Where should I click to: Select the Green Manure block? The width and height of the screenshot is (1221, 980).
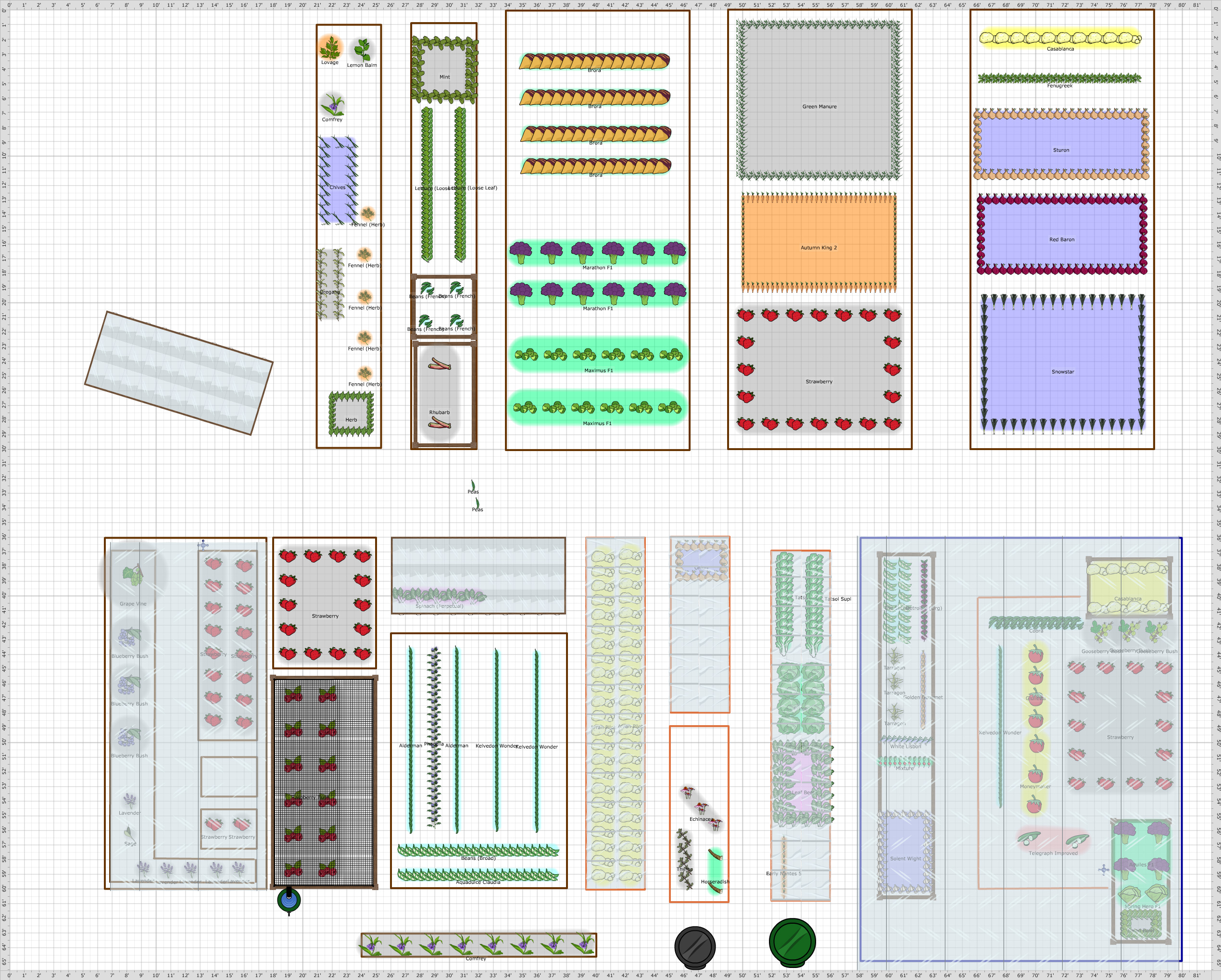[x=819, y=100]
